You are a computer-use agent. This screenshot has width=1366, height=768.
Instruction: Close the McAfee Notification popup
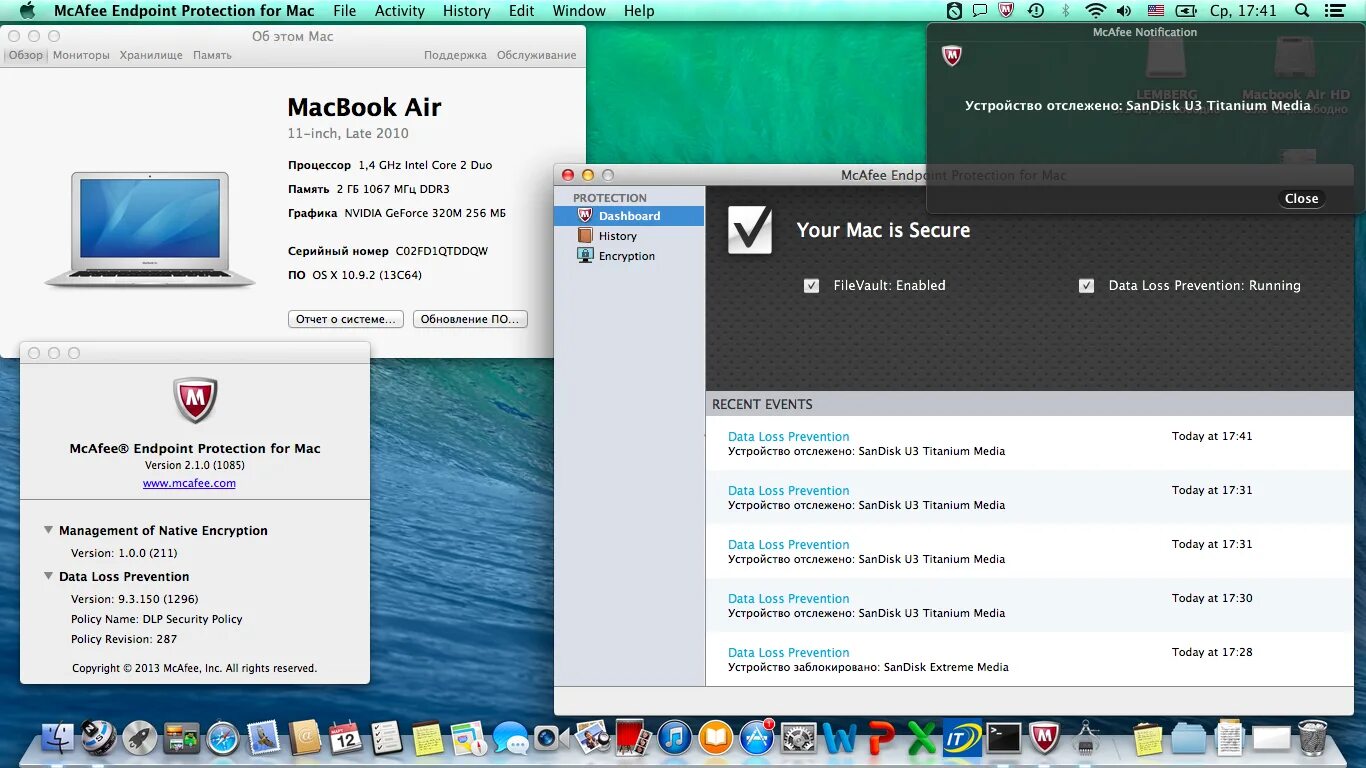(1301, 198)
